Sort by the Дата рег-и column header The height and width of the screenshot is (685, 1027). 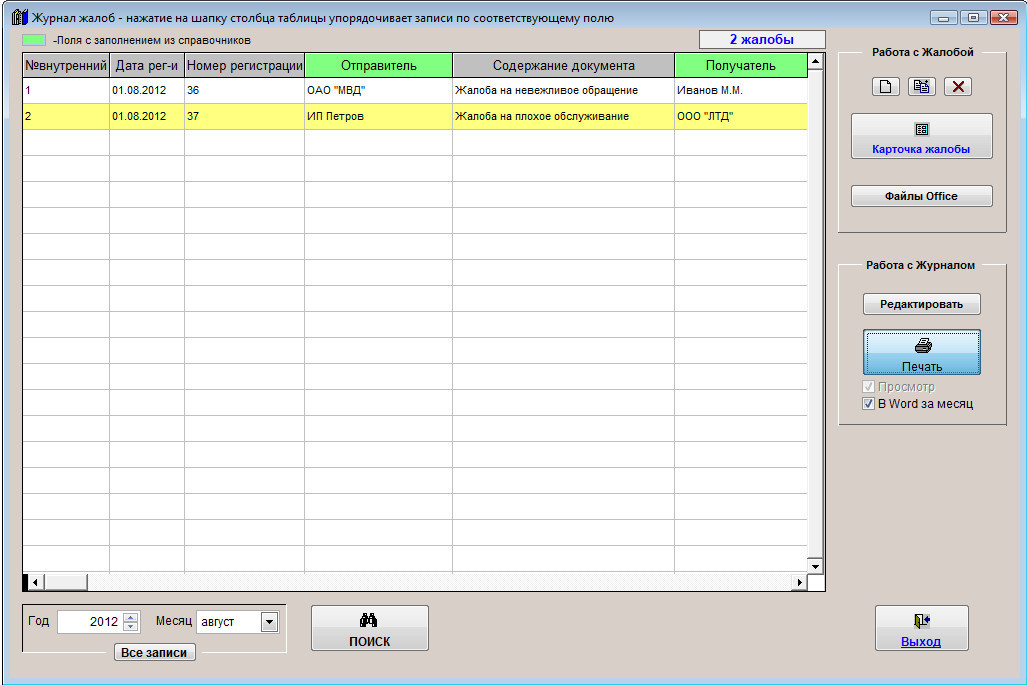(x=147, y=65)
